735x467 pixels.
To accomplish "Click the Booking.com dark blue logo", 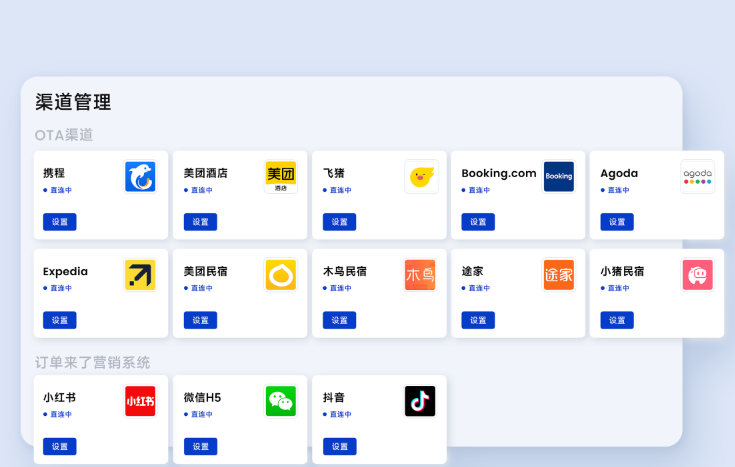I will 558,177.
